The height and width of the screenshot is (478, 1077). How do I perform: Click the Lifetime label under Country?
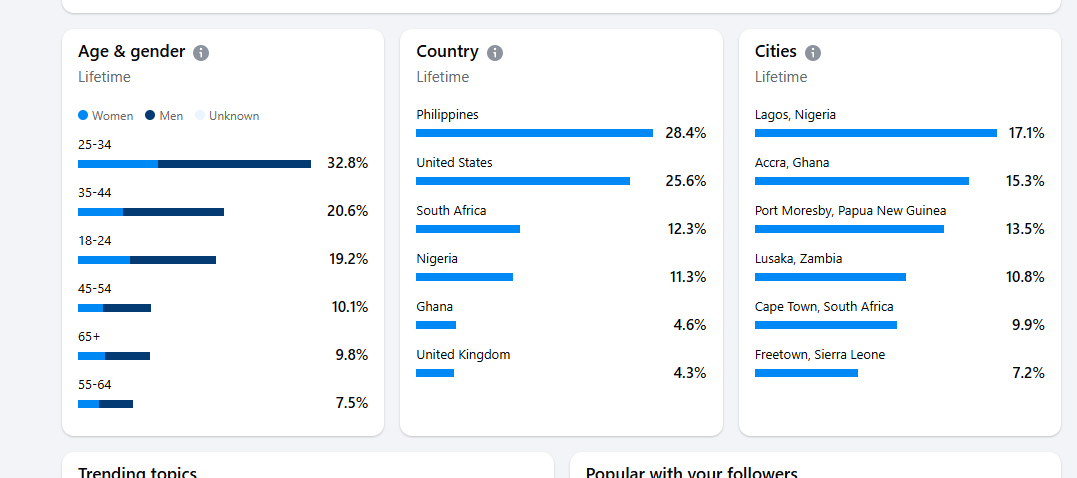coord(442,77)
